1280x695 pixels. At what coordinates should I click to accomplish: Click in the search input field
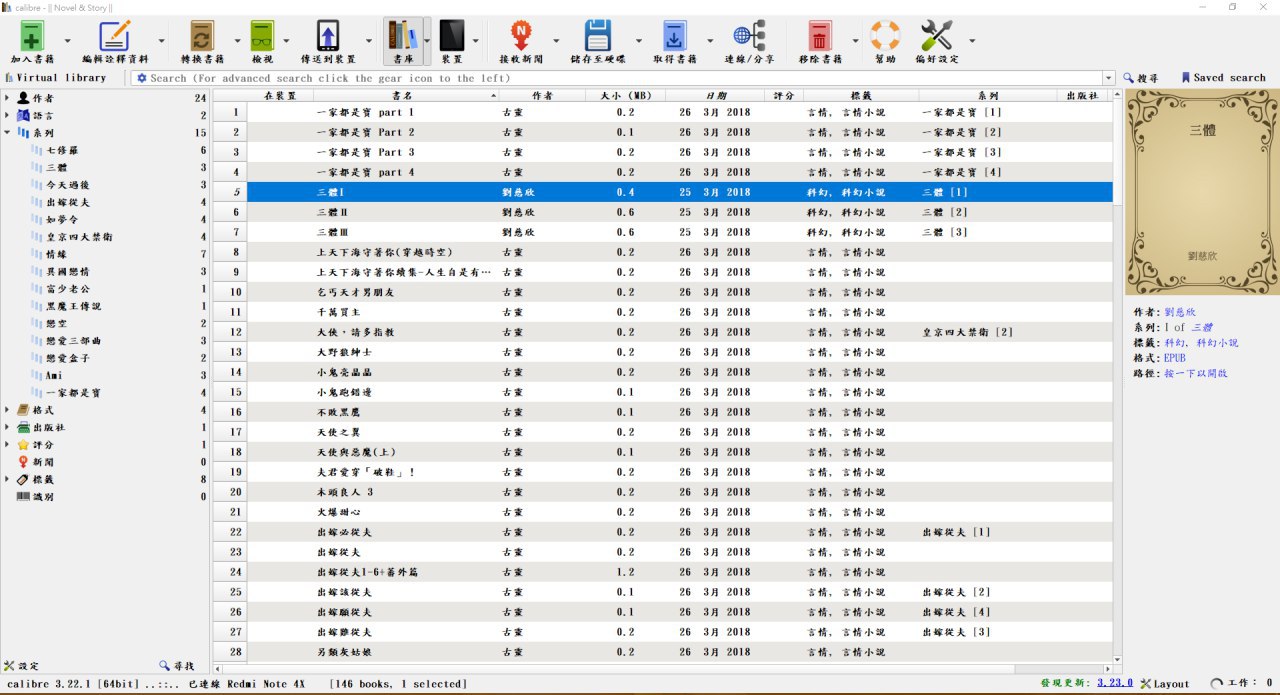[620, 78]
